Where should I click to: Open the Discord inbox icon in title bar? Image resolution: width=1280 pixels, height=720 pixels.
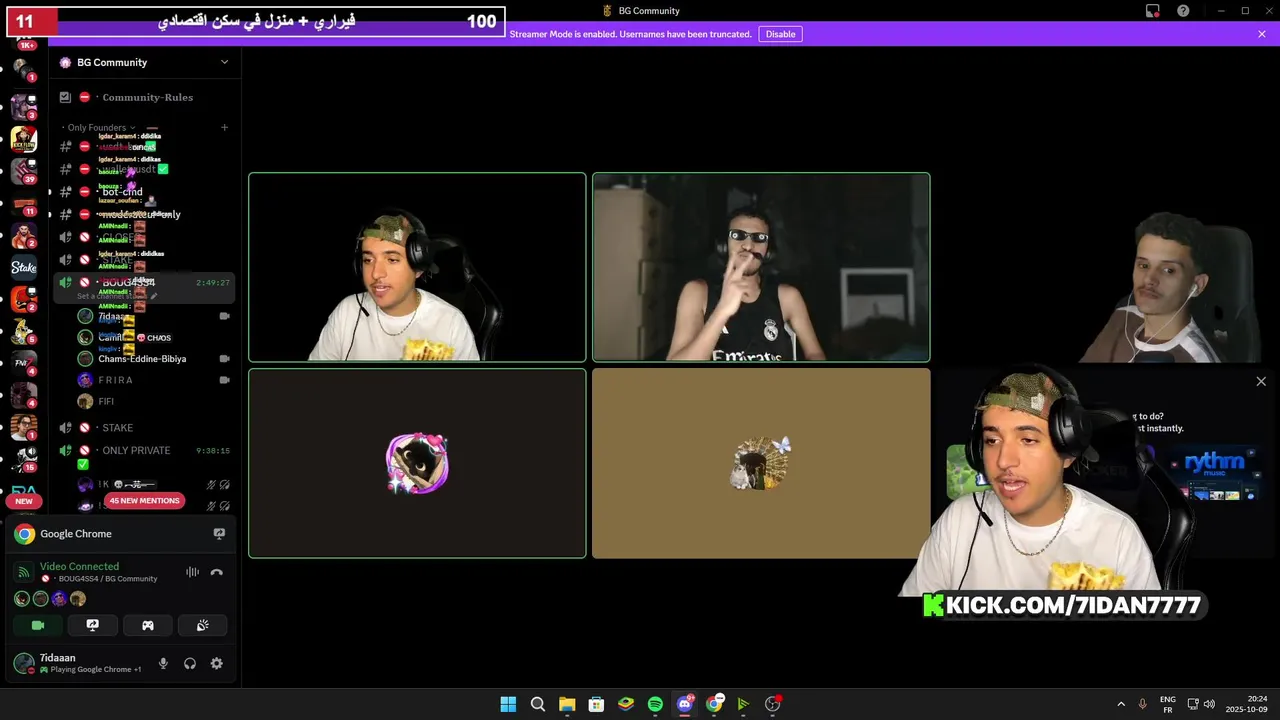click(1152, 11)
